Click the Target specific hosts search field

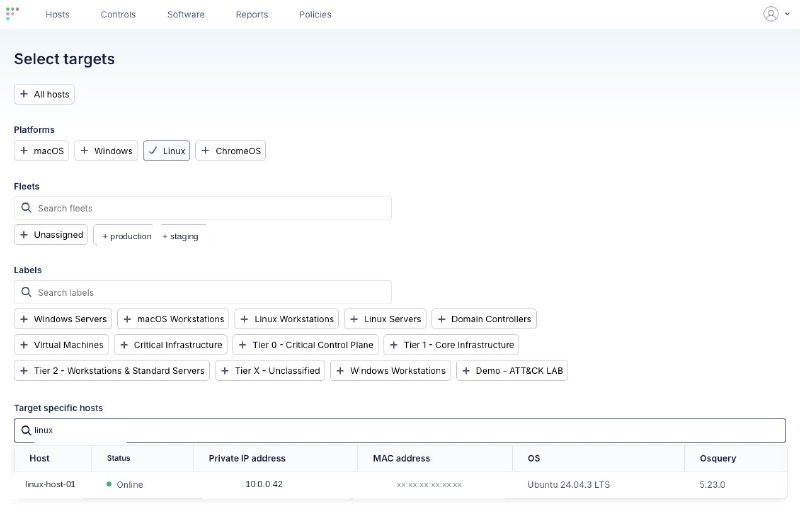pyautogui.click(x=399, y=430)
